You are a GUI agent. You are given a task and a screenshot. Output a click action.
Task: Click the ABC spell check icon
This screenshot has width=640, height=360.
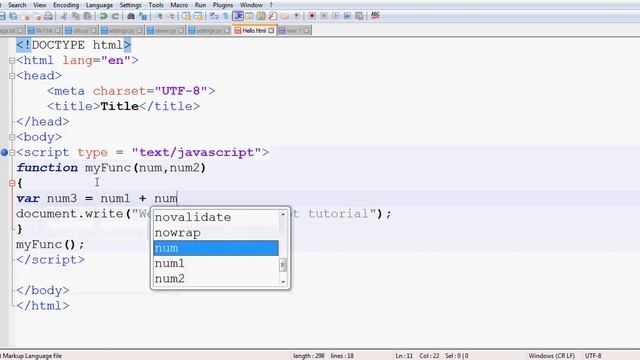point(376,16)
